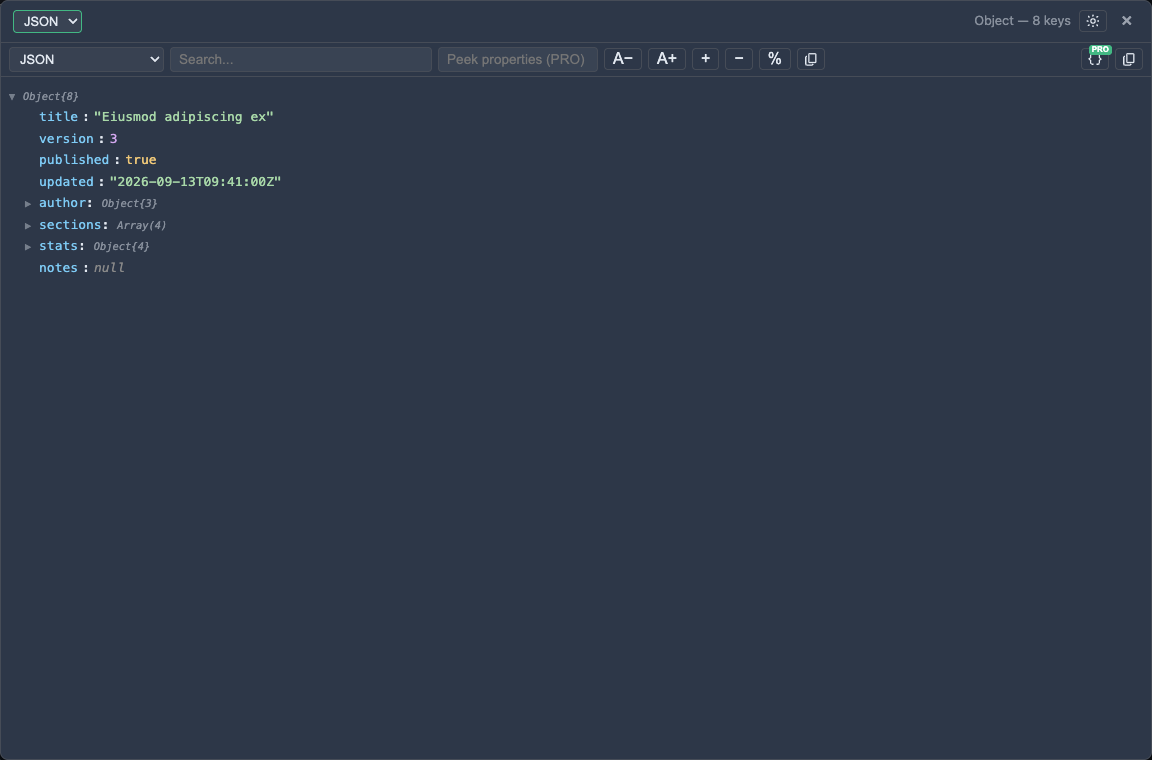Toggle light theme with the sun icon
The width and height of the screenshot is (1152, 760).
pos(1092,21)
